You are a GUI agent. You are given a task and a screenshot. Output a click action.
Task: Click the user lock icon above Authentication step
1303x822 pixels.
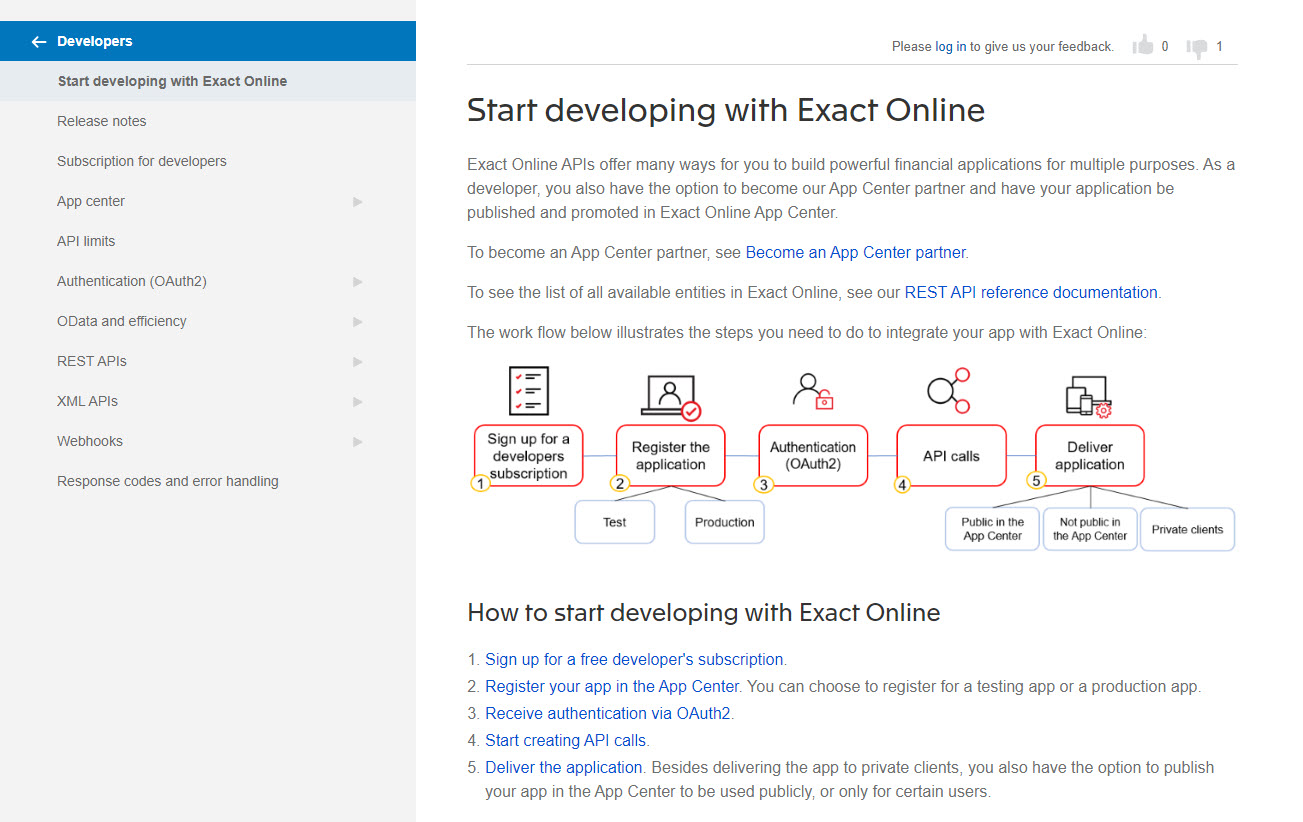812,390
